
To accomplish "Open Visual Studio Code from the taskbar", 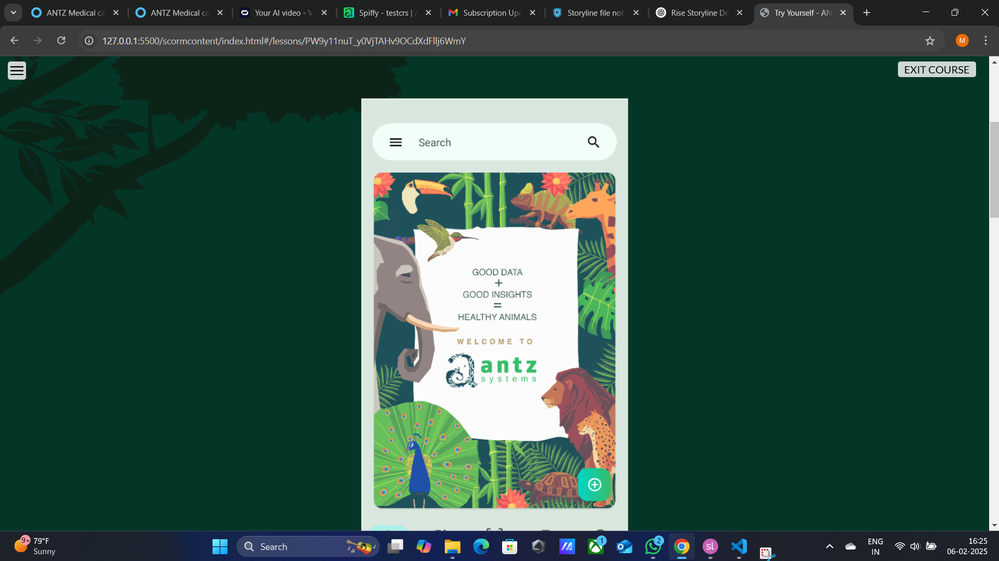I will coord(739,546).
